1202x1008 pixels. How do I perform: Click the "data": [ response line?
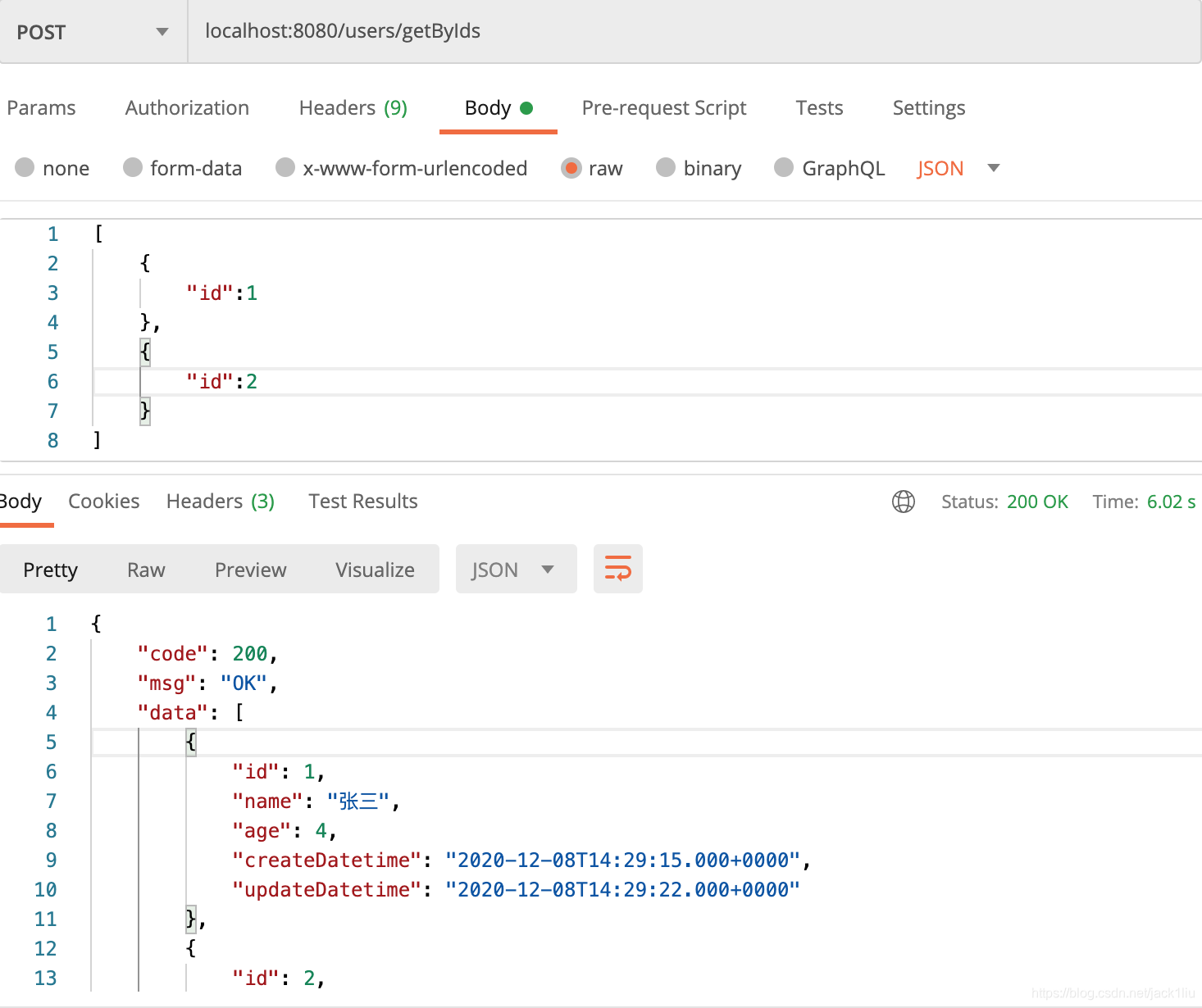(x=191, y=713)
